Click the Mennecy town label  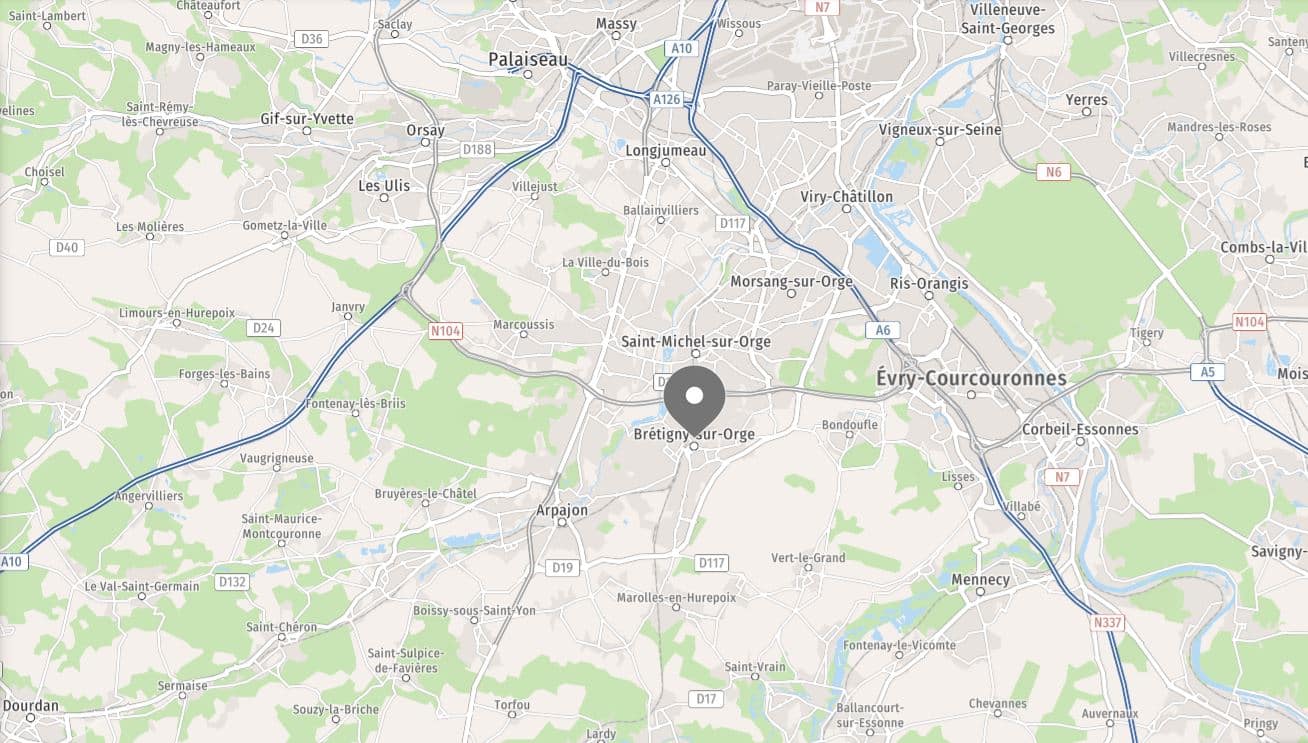[980, 580]
